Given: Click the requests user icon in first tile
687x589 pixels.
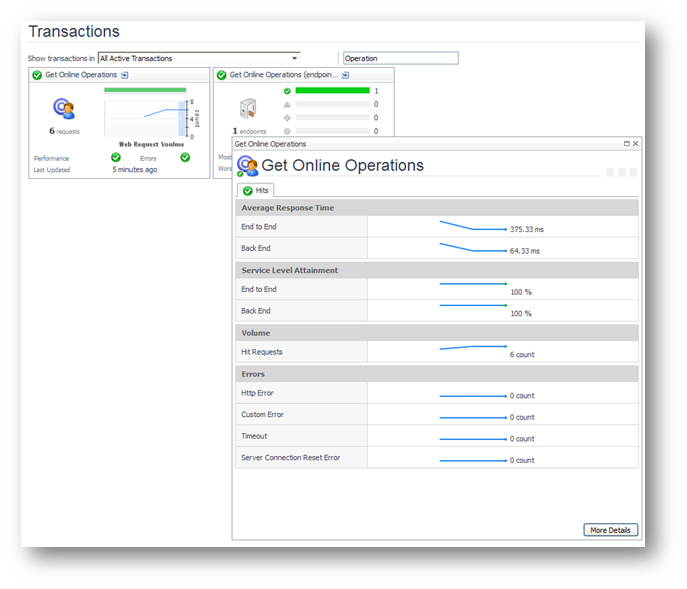Looking at the screenshot, I should pos(64,108).
